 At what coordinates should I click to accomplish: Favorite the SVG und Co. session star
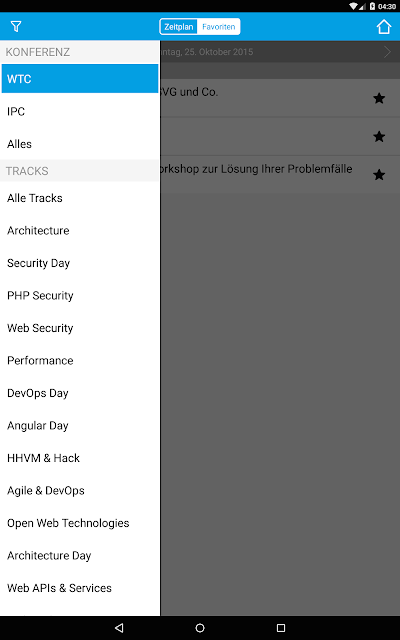tap(379, 98)
